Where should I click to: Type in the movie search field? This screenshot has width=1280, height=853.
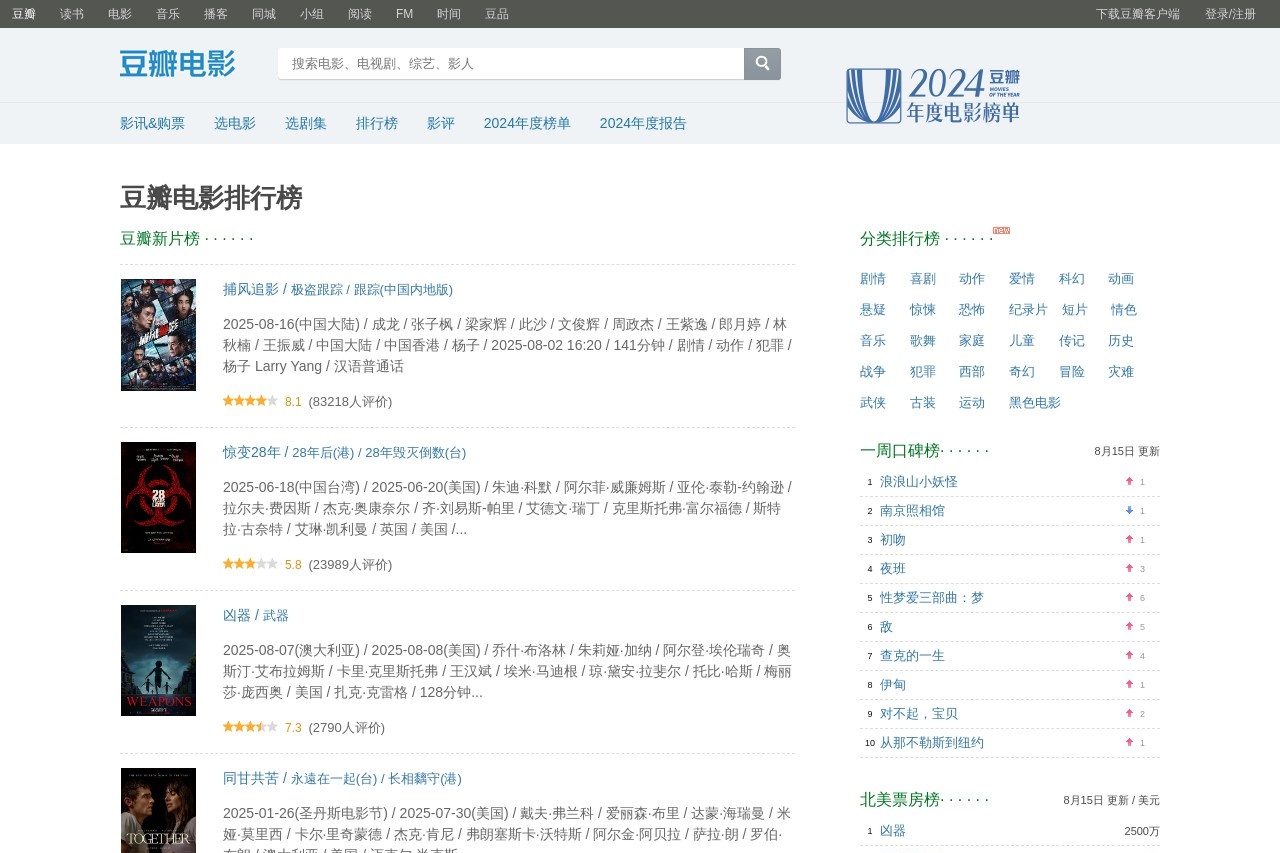[510, 64]
